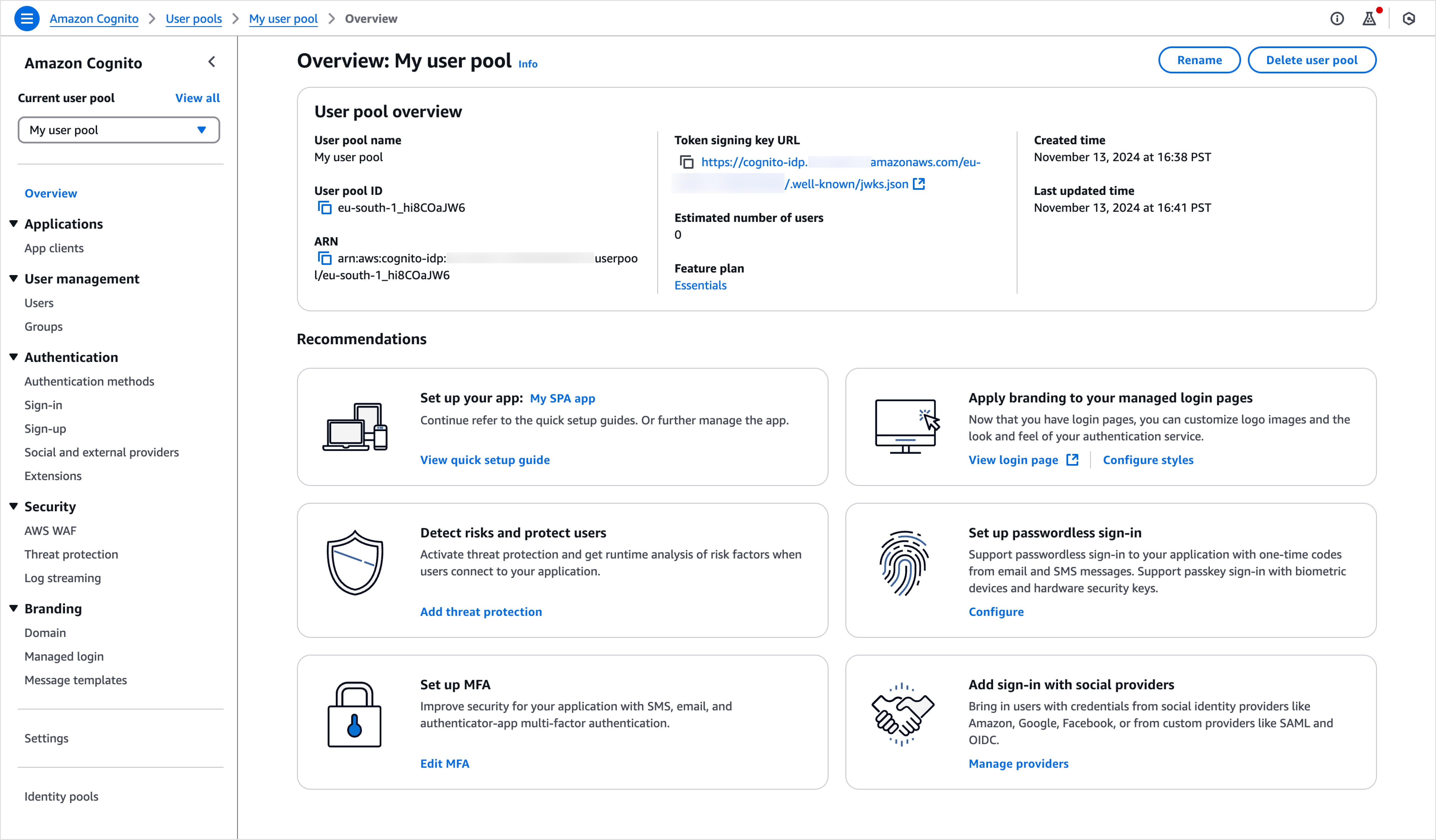Open the info circle icon in header
This screenshot has width=1436, height=840.
point(1337,19)
